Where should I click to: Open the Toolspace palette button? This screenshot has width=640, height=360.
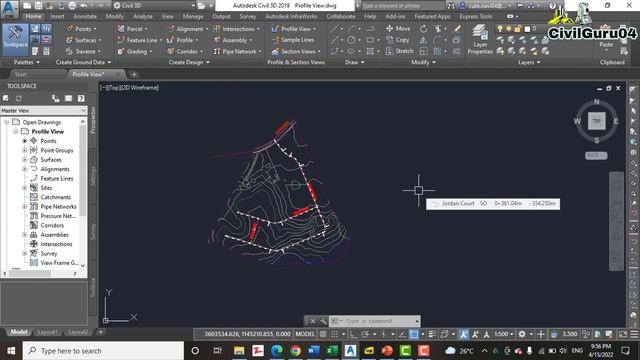tap(15, 39)
